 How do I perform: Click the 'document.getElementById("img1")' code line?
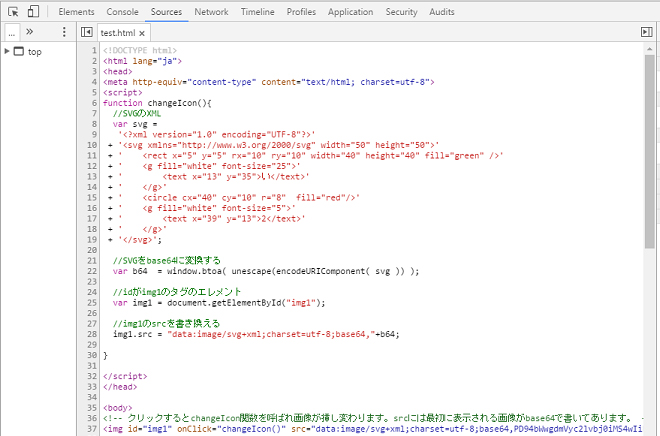[219, 303]
